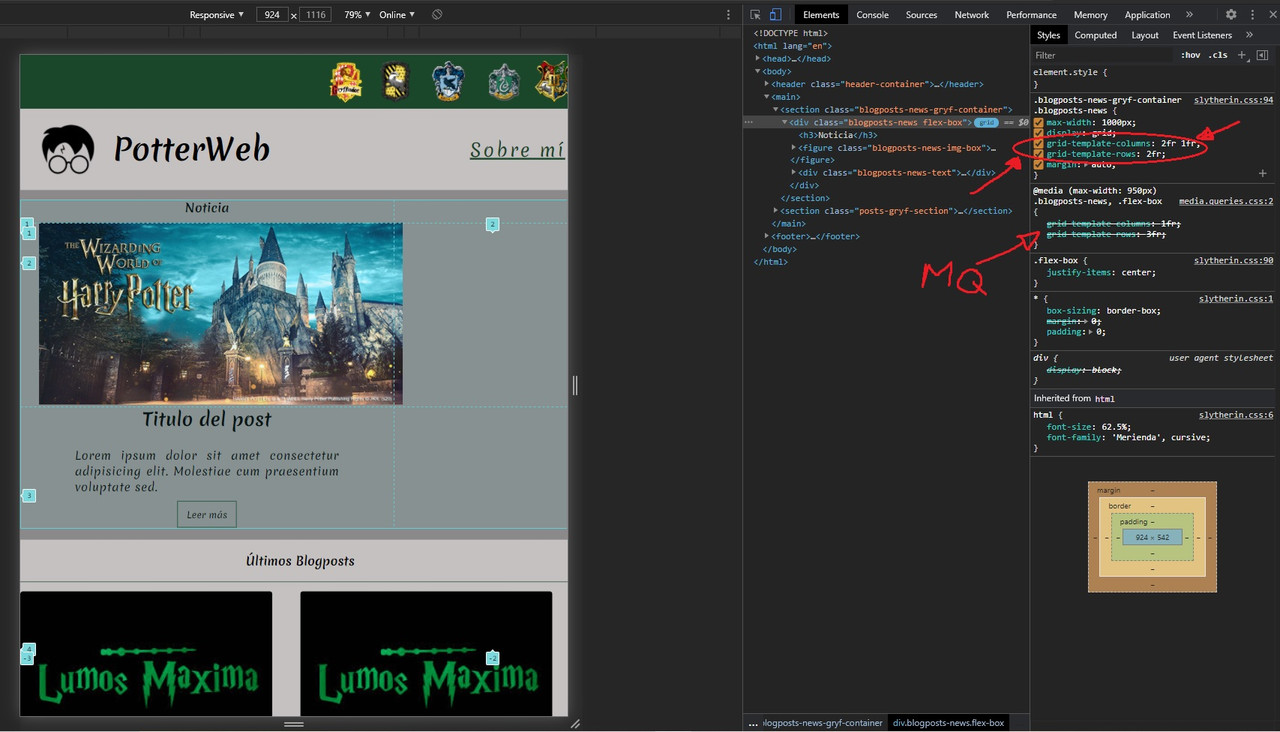The width and height of the screenshot is (1280, 732).
Task: Switch to the Computed pane tab
Action: point(1095,35)
